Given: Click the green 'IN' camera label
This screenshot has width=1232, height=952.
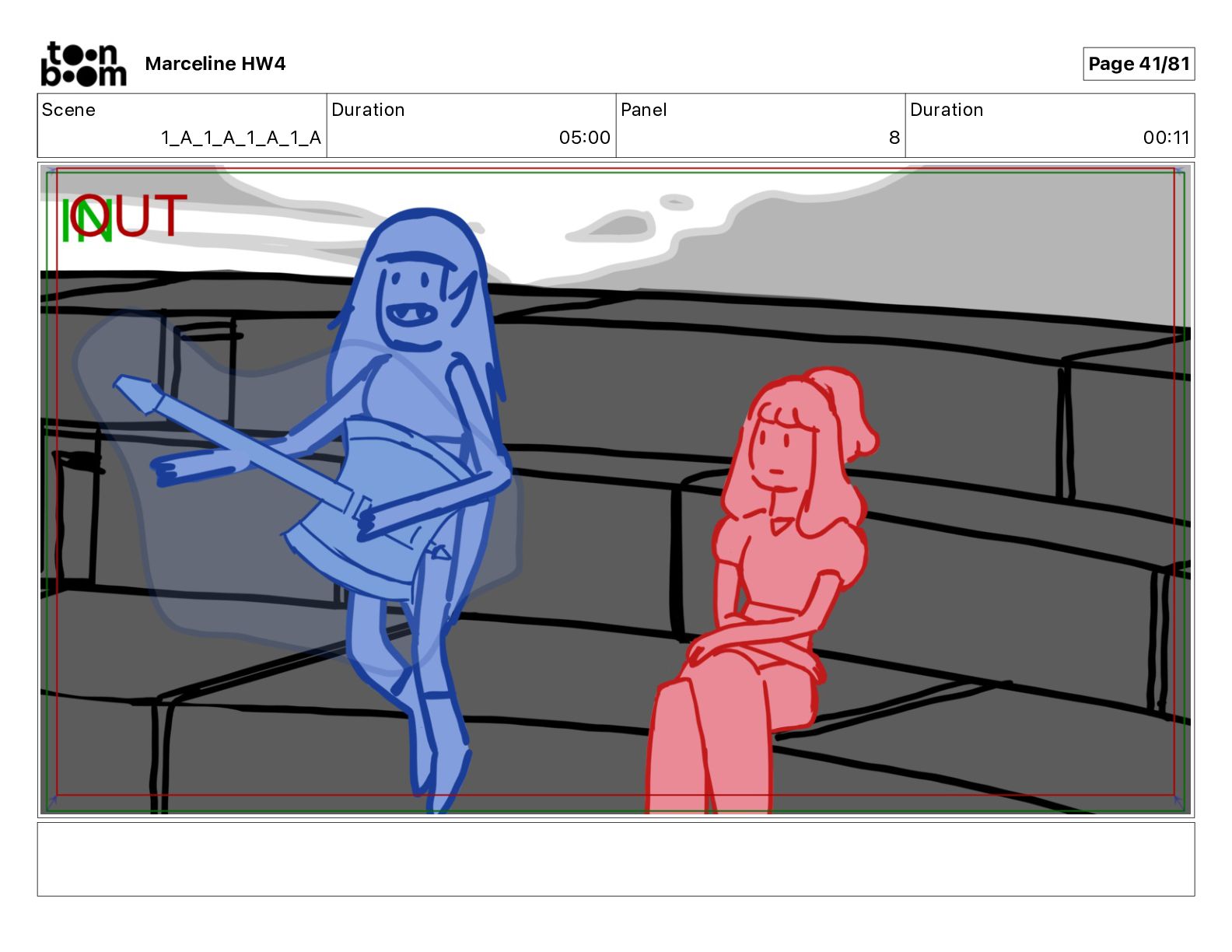Looking at the screenshot, I should (86, 221).
